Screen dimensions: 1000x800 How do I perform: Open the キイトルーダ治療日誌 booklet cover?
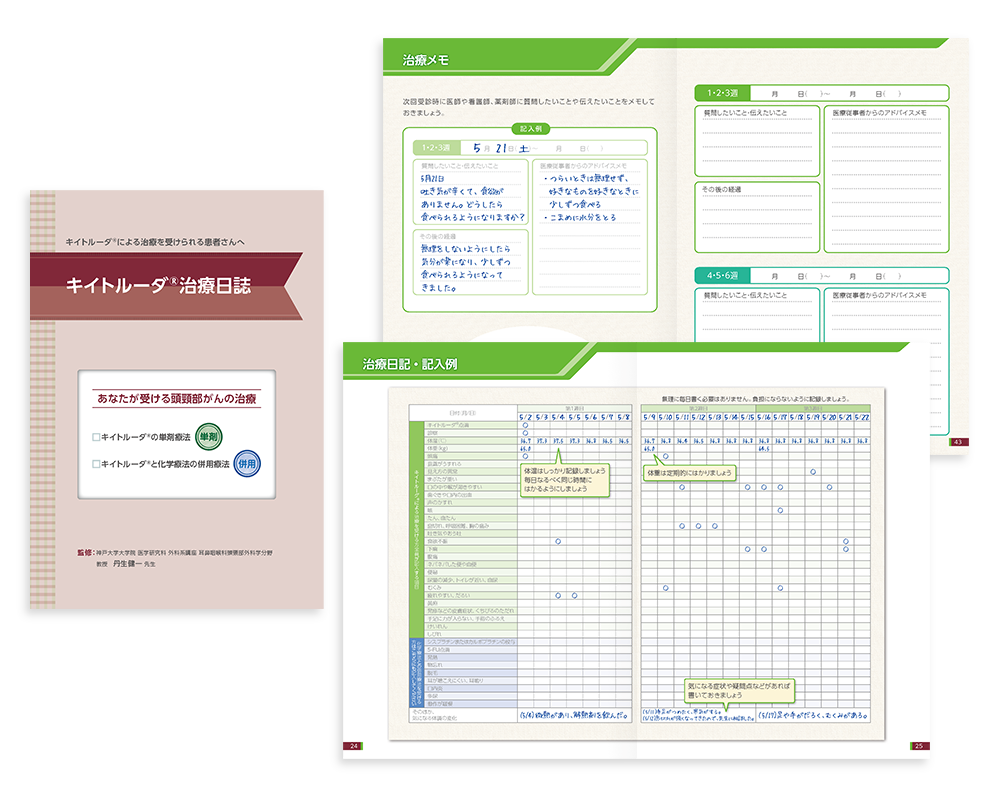pyautogui.click(x=177, y=399)
